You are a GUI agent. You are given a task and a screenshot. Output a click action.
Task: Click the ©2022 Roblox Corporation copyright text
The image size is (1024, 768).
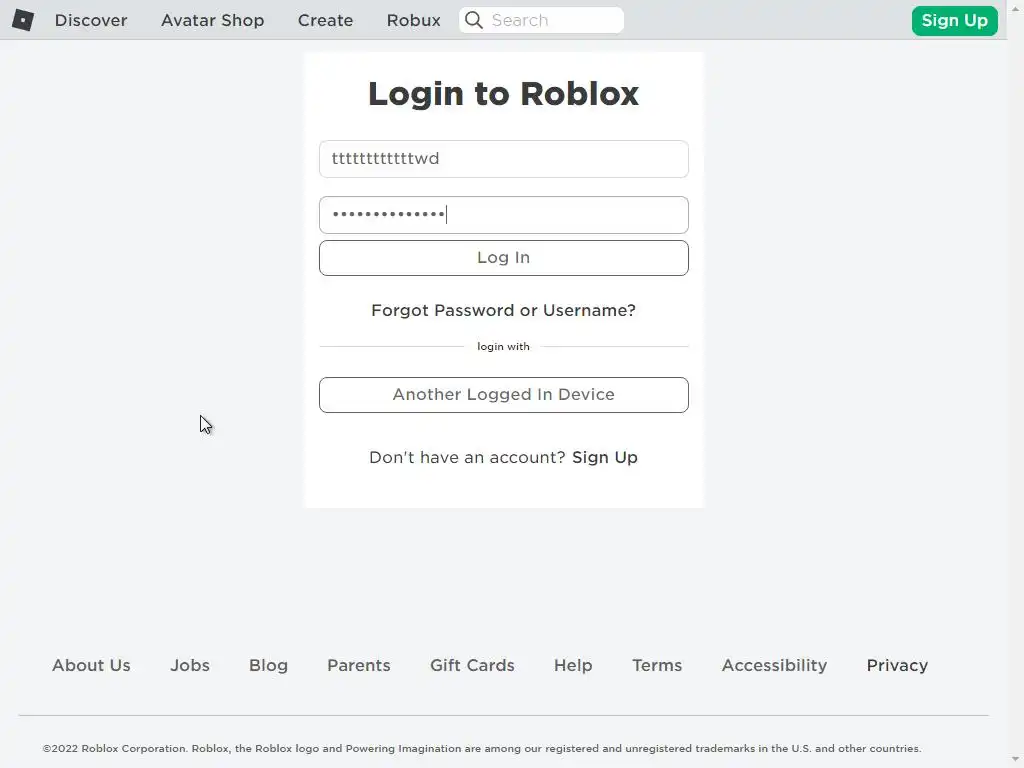click(x=482, y=748)
